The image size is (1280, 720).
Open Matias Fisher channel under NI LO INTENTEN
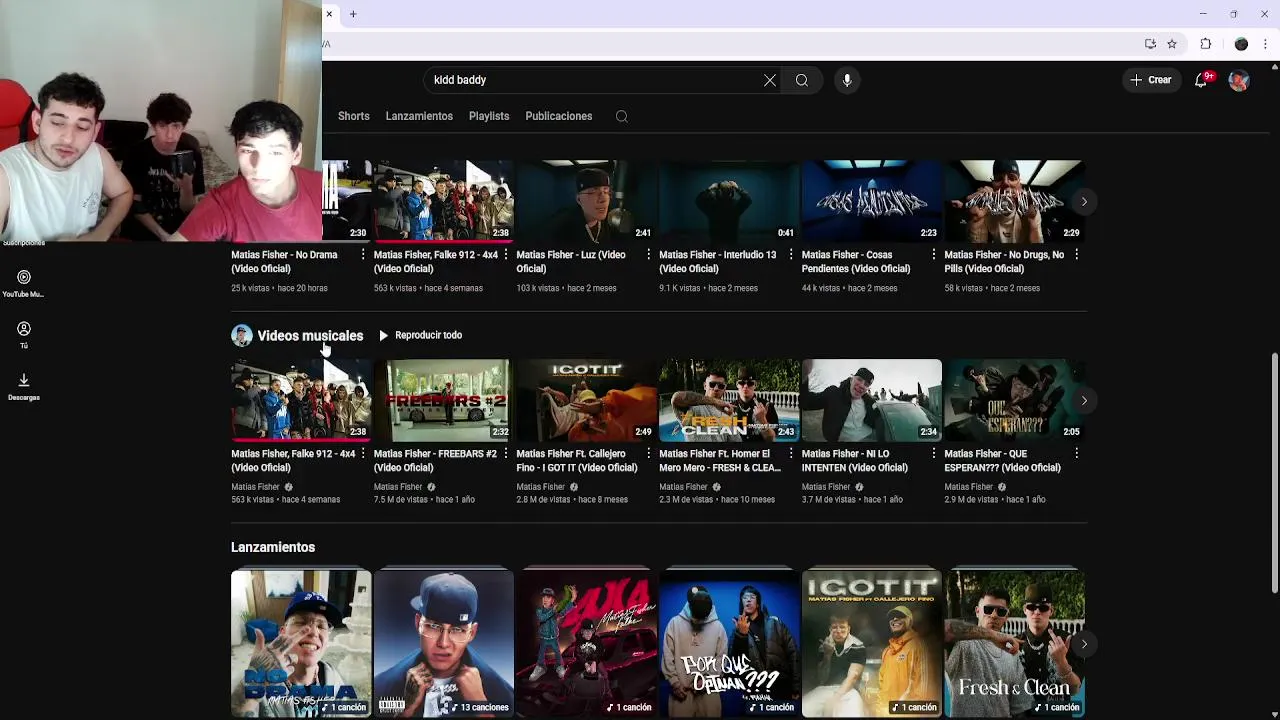click(825, 487)
